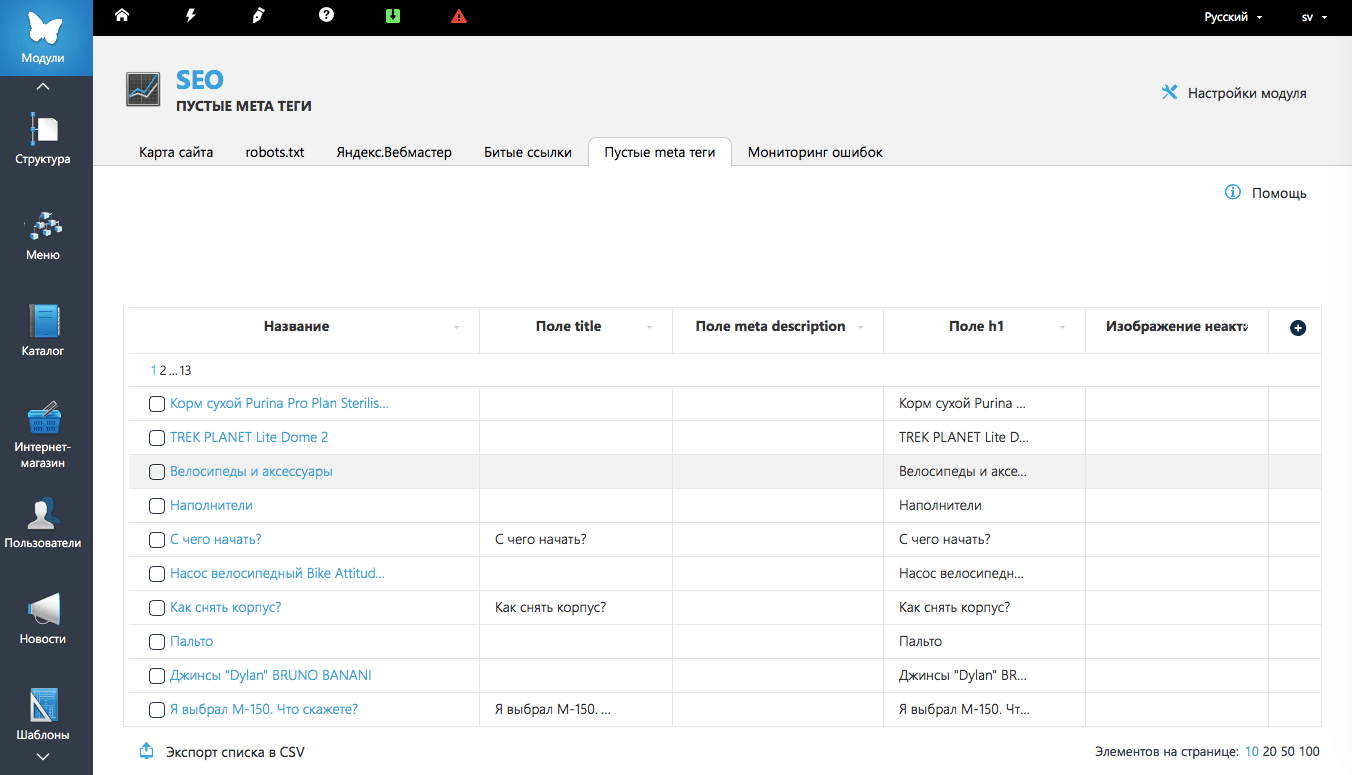The image size is (1352, 775).
Task: Open the Пальто page link
Action: (x=191, y=642)
